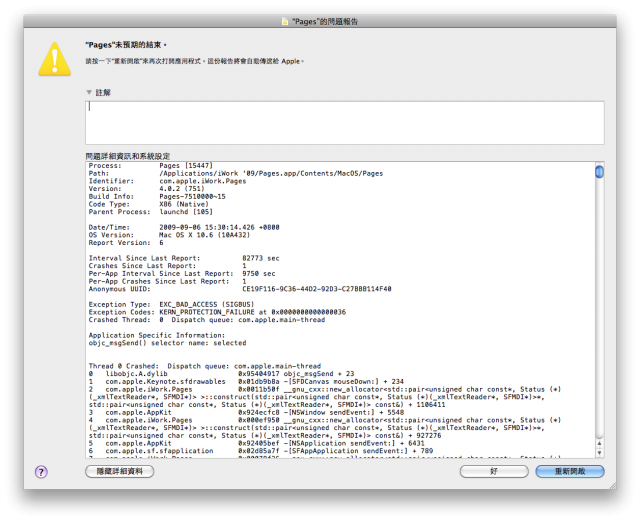Click the Version '4.0.2 (751)' line

point(147,189)
